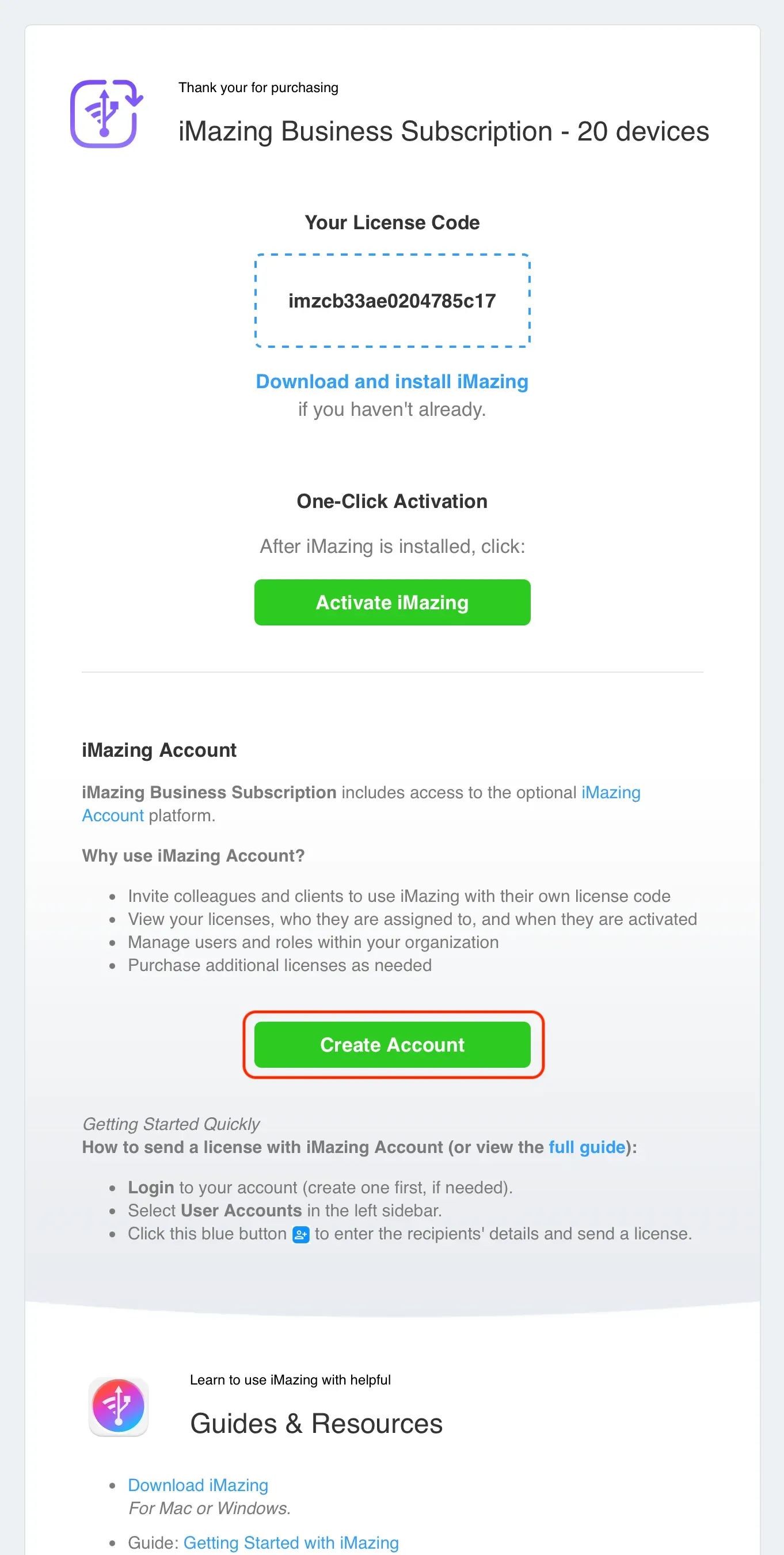Click the iMazing Business Subscription title
The width and height of the screenshot is (784, 1555).
coord(444,131)
